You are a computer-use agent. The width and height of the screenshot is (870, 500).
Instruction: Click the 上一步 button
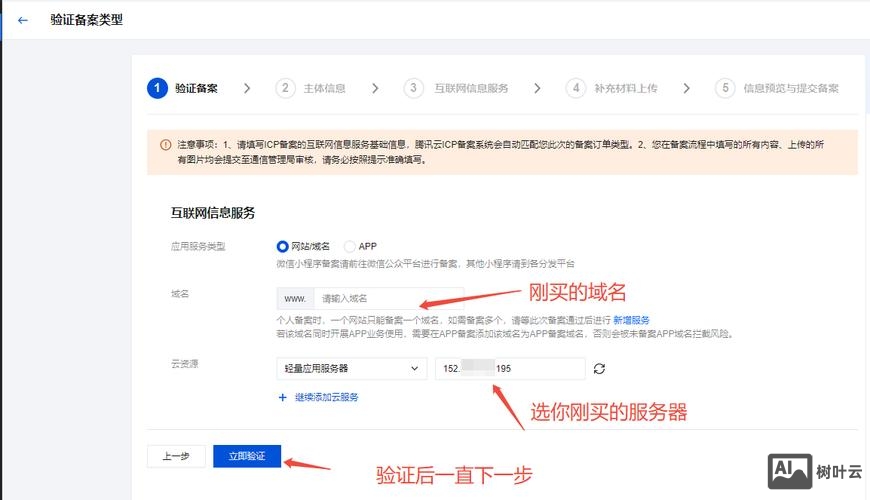tap(176, 456)
